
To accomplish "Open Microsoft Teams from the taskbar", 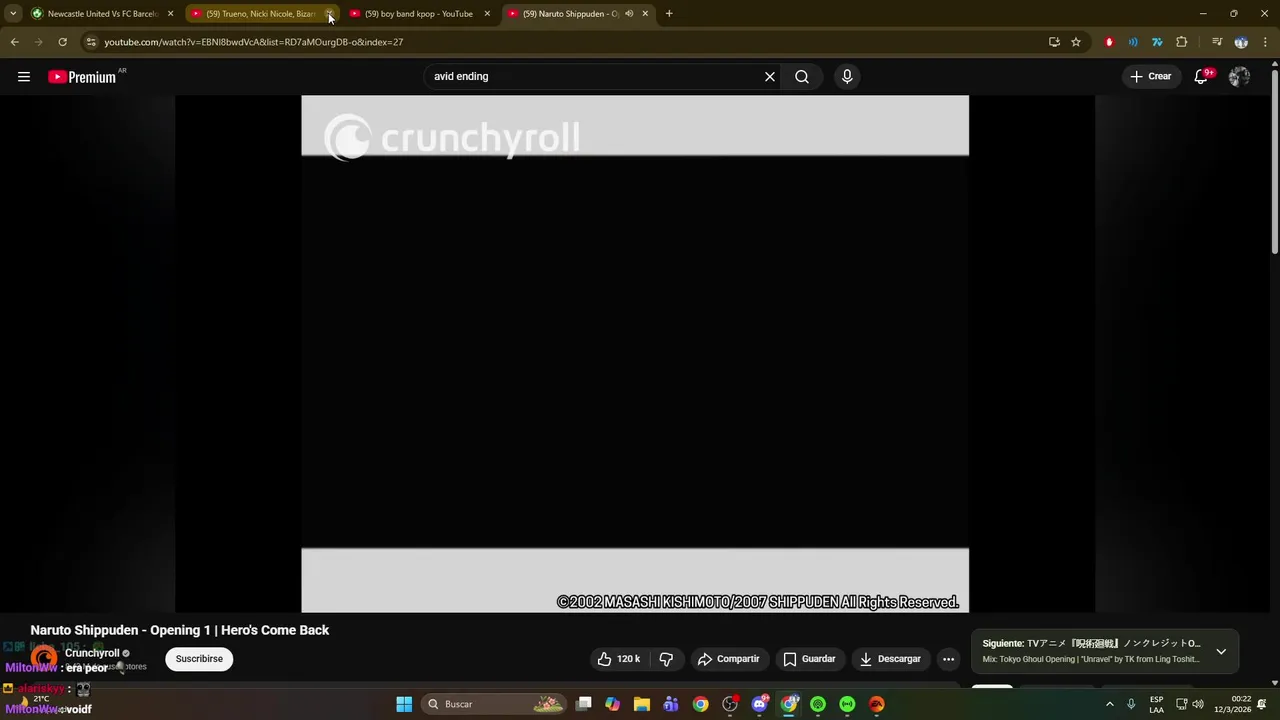I will coord(671,704).
